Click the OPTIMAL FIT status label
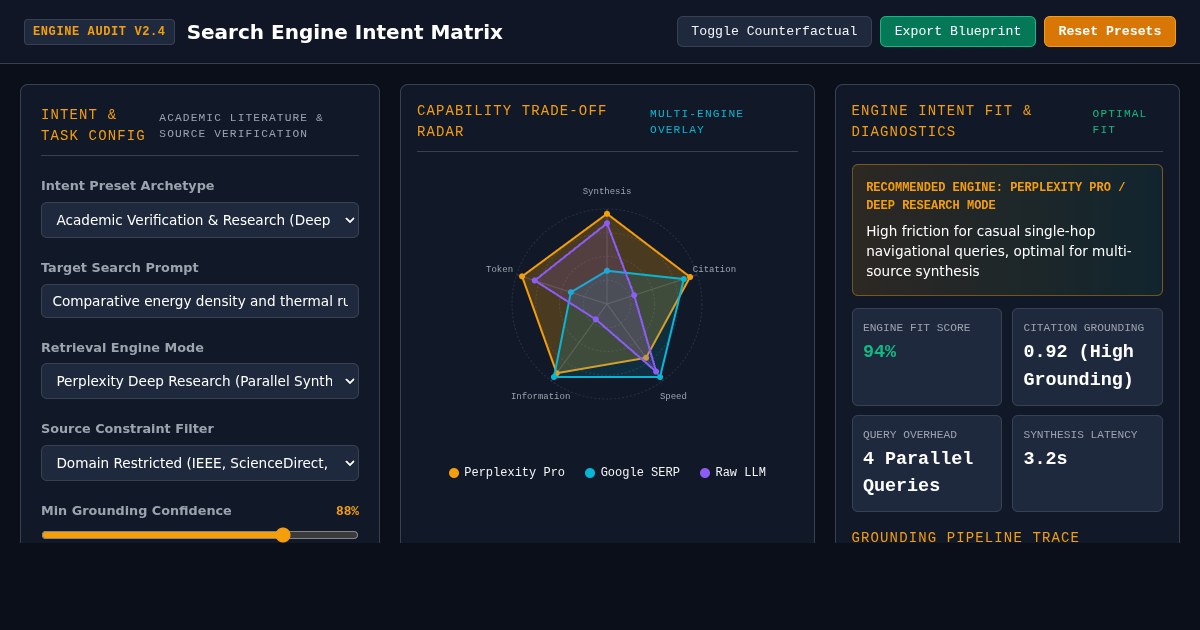The height and width of the screenshot is (630, 1200). tap(1120, 122)
